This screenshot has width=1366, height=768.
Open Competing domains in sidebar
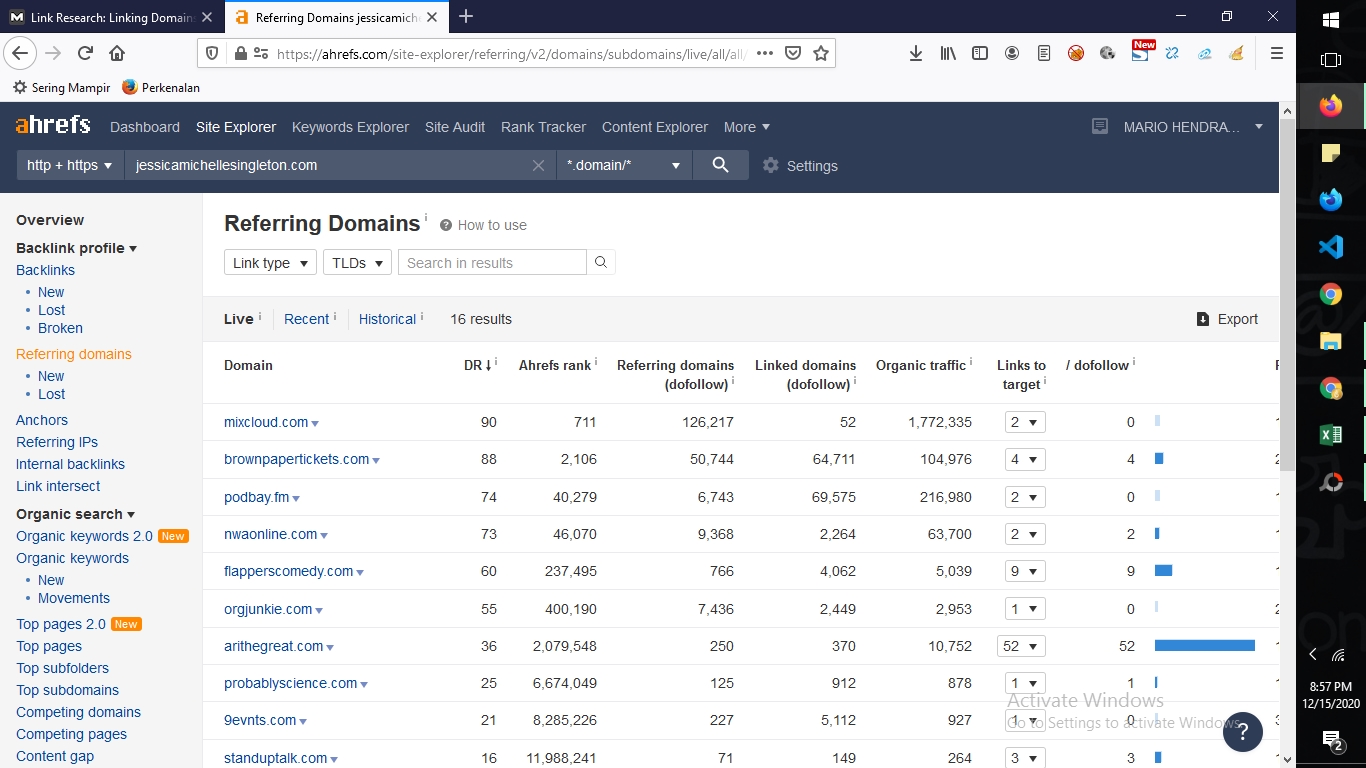click(x=78, y=712)
